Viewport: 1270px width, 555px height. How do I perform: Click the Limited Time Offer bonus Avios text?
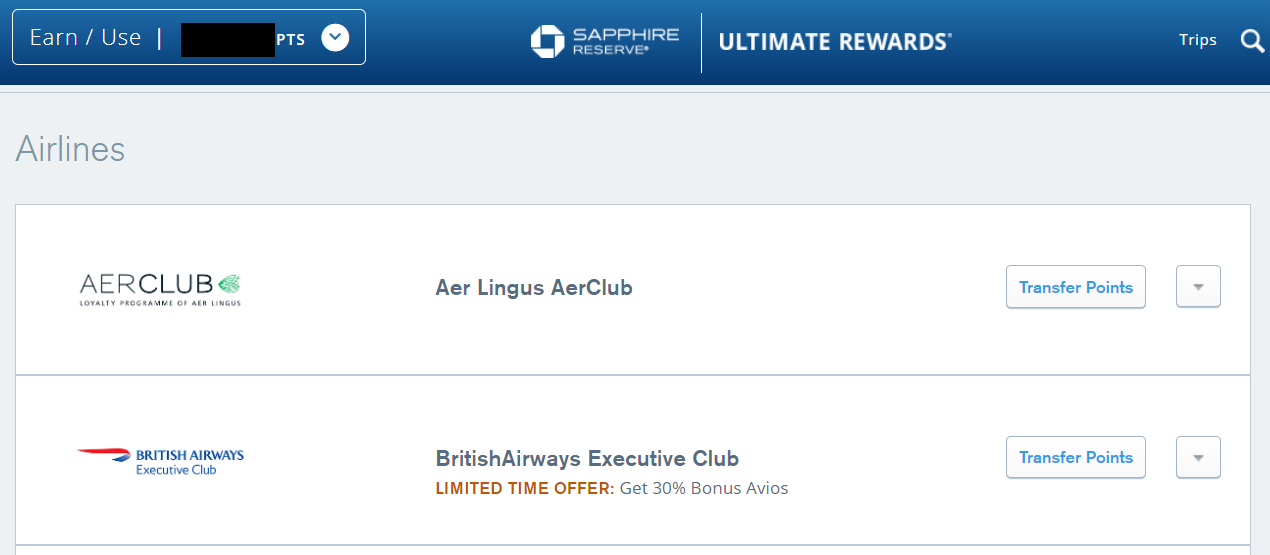coord(611,489)
